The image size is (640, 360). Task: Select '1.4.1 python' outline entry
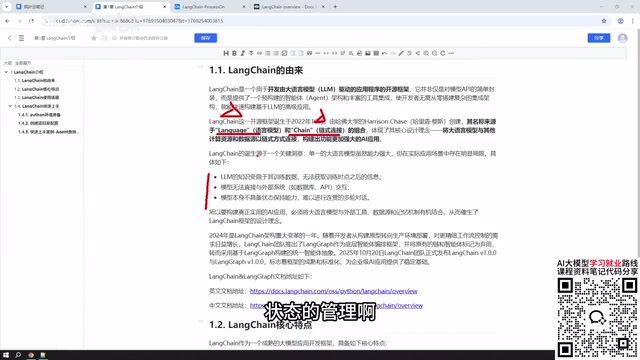coord(39,115)
